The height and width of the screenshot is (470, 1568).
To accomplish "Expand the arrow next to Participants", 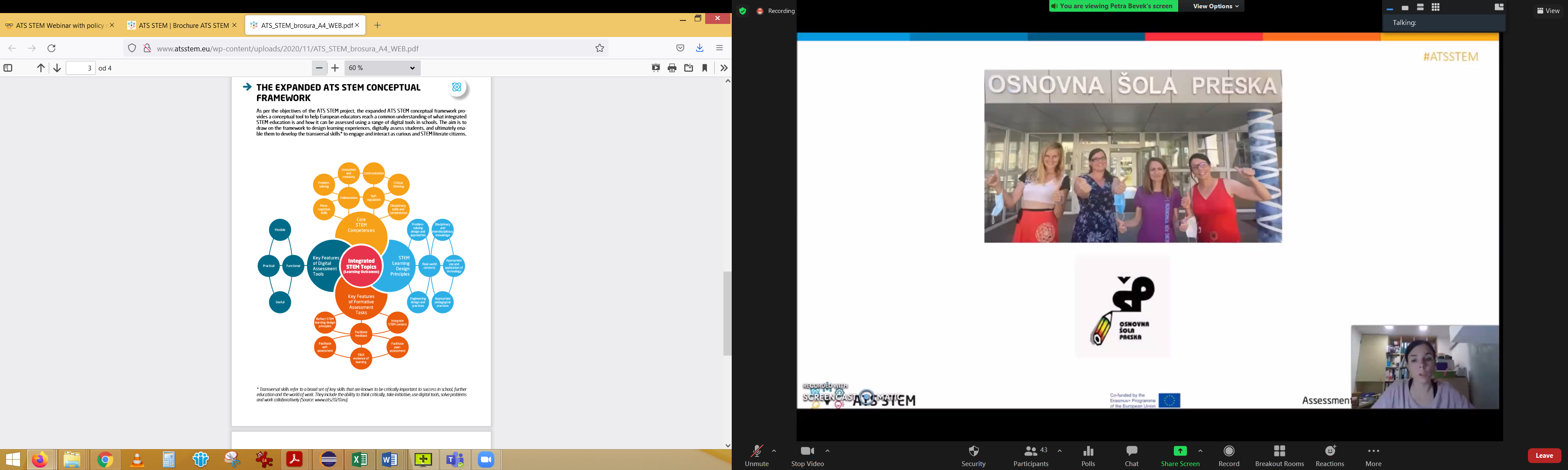I will (x=1060, y=450).
